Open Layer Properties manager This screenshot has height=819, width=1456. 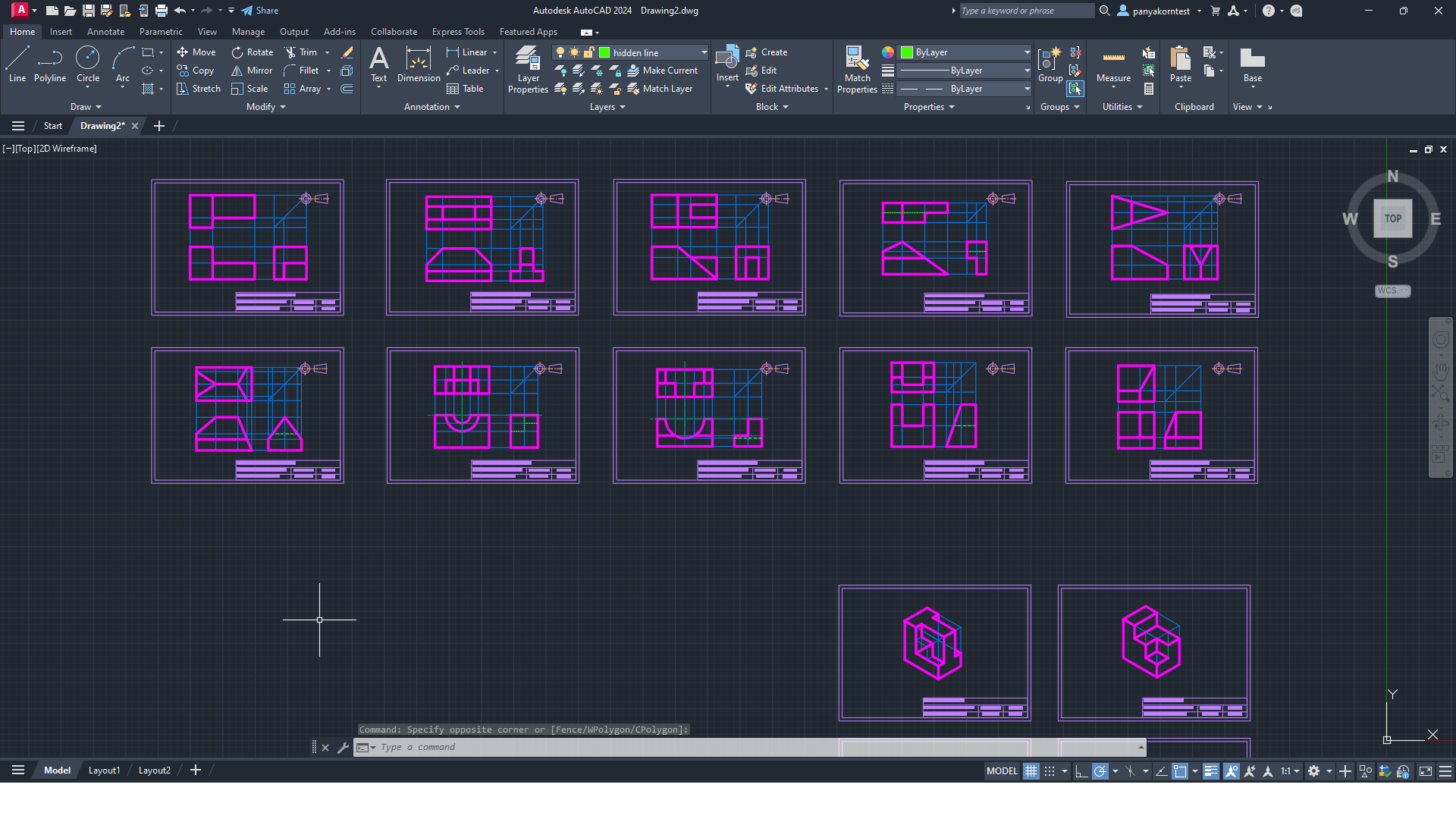[528, 68]
